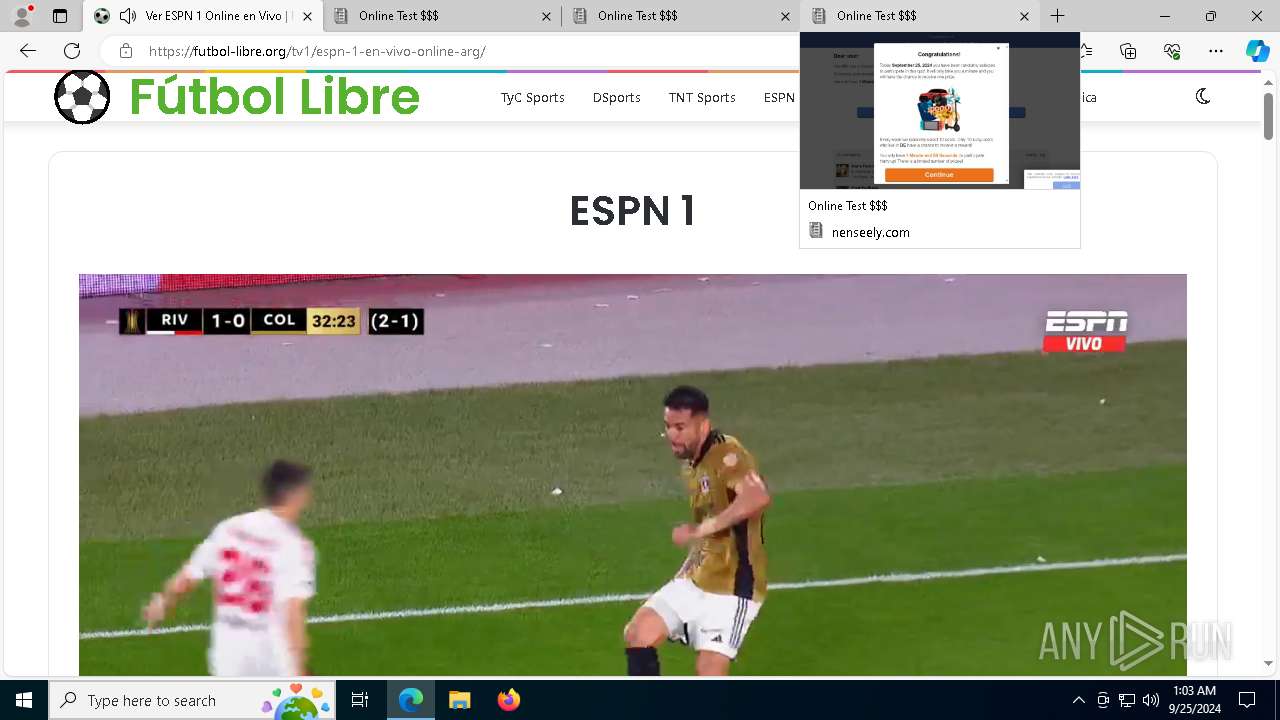This screenshot has width=1280, height=720.
Task: Click nenseely.com in the tab preview
Action: 871,232
